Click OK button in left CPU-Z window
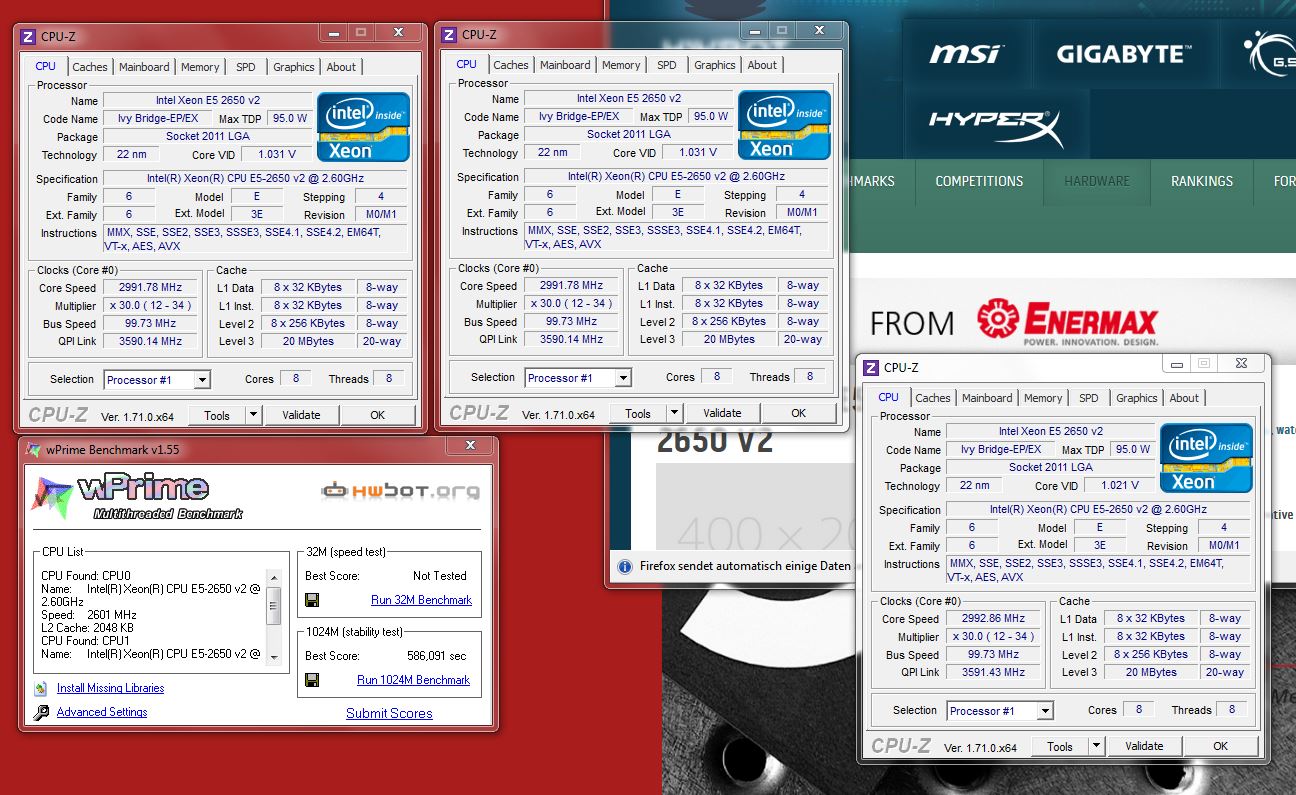This screenshot has height=795, width=1296. pos(377,415)
